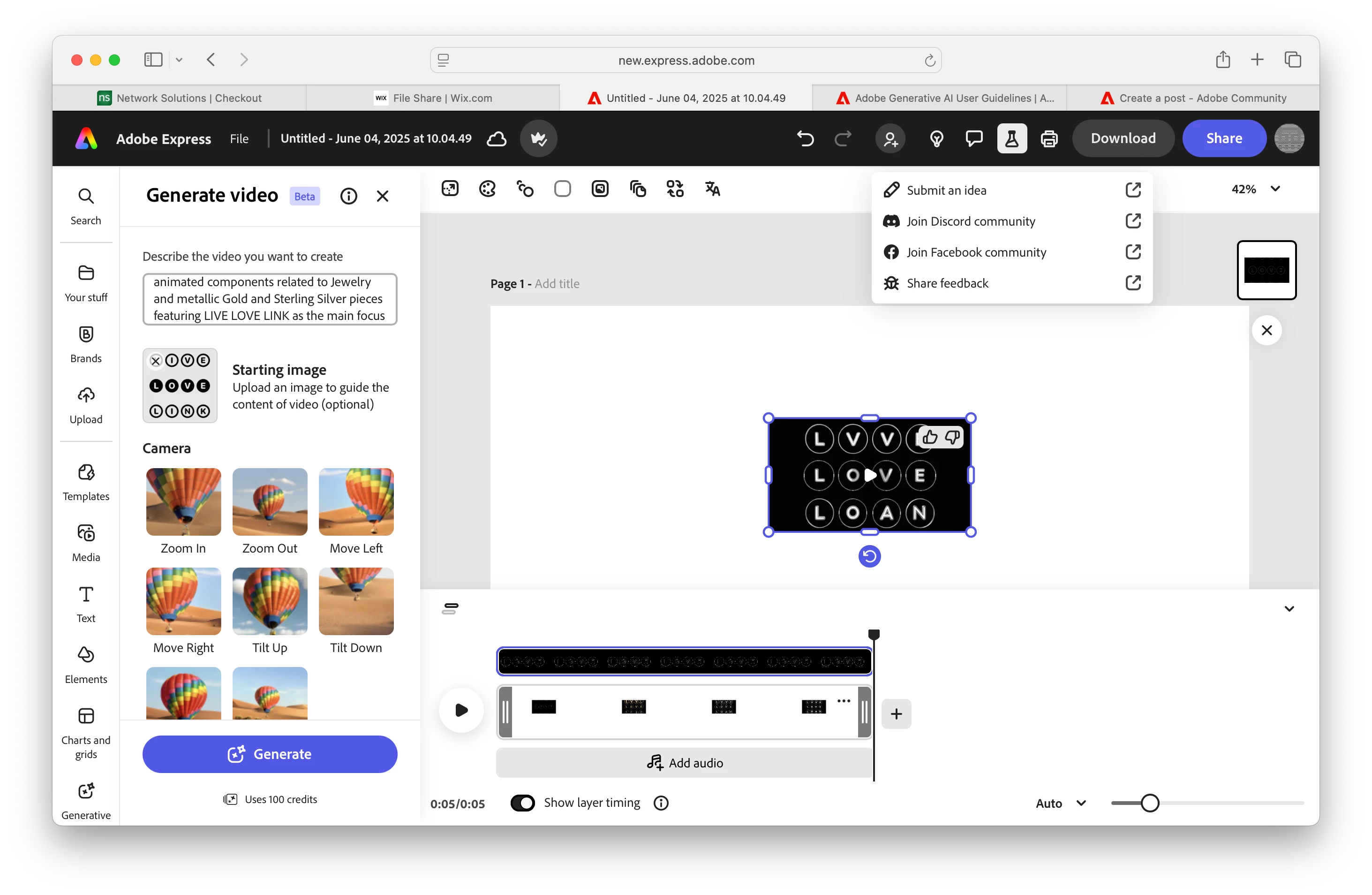The image size is (1372, 895).
Task: Toggle the Show layer timing switch
Action: point(523,803)
